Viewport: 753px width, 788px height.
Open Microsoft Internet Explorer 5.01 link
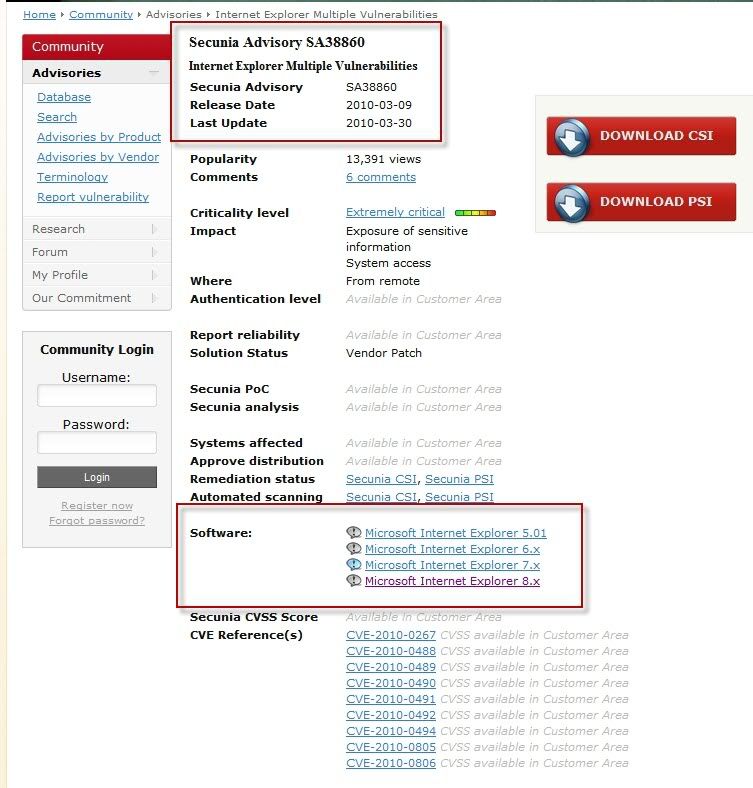[x=455, y=533]
